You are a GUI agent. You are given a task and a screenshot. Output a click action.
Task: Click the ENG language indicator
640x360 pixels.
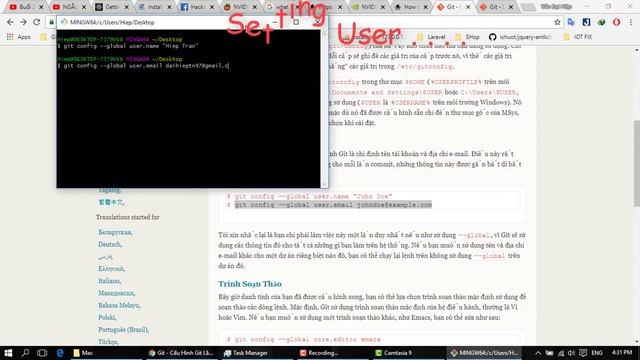coord(597,353)
